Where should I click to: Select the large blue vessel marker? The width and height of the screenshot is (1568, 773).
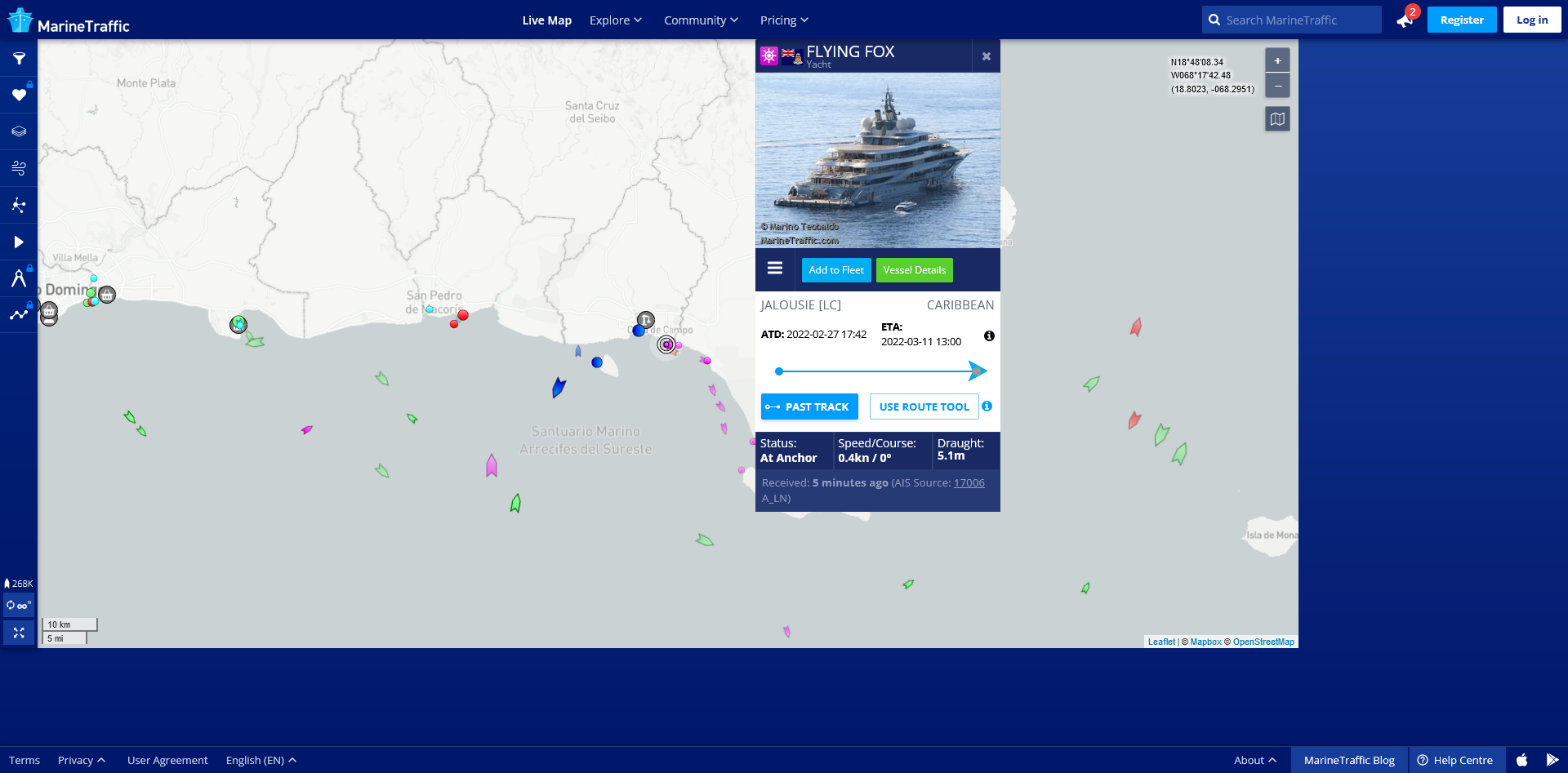coord(559,387)
